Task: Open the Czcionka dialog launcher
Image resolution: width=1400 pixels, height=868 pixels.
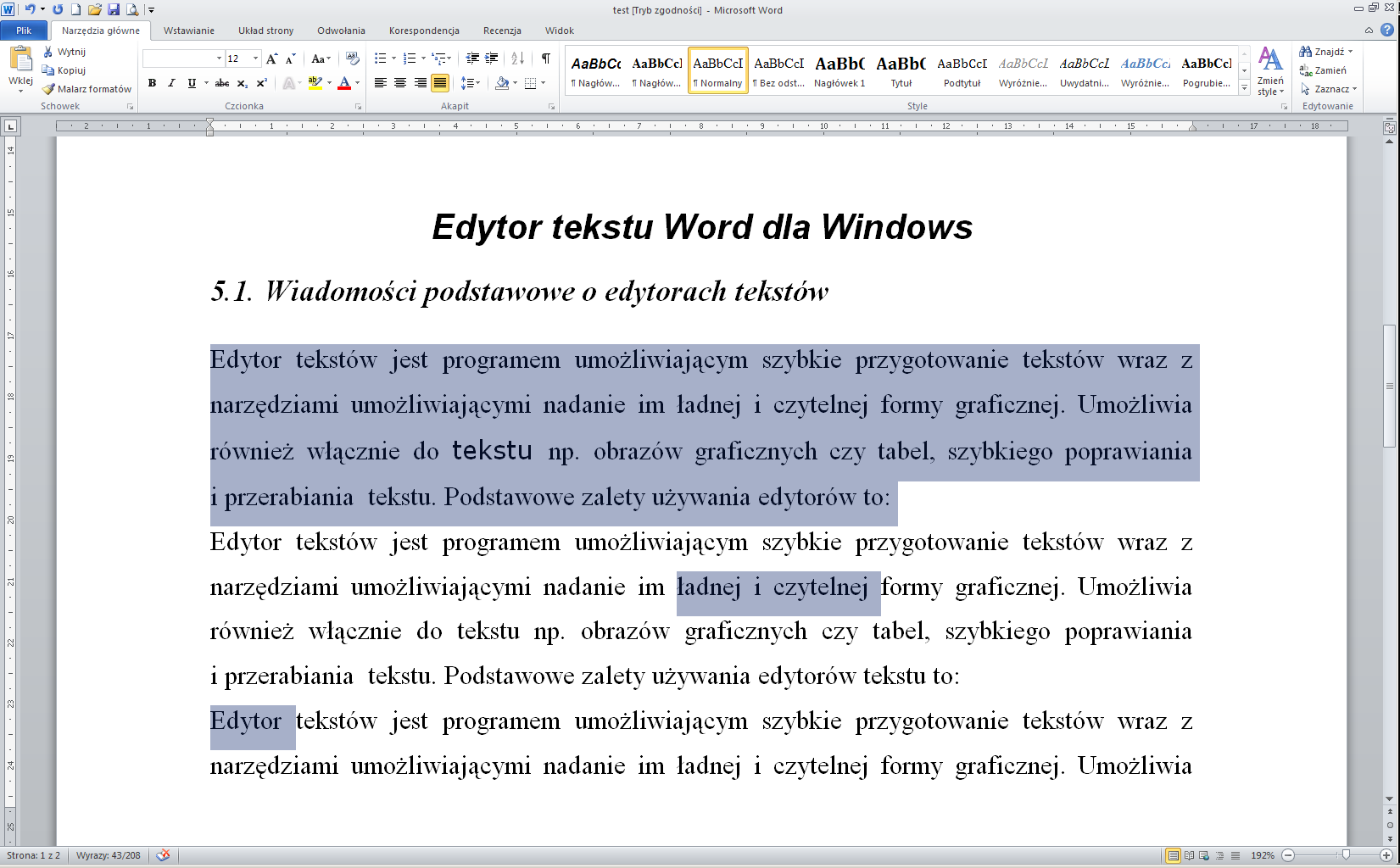Action: pos(359,107)
